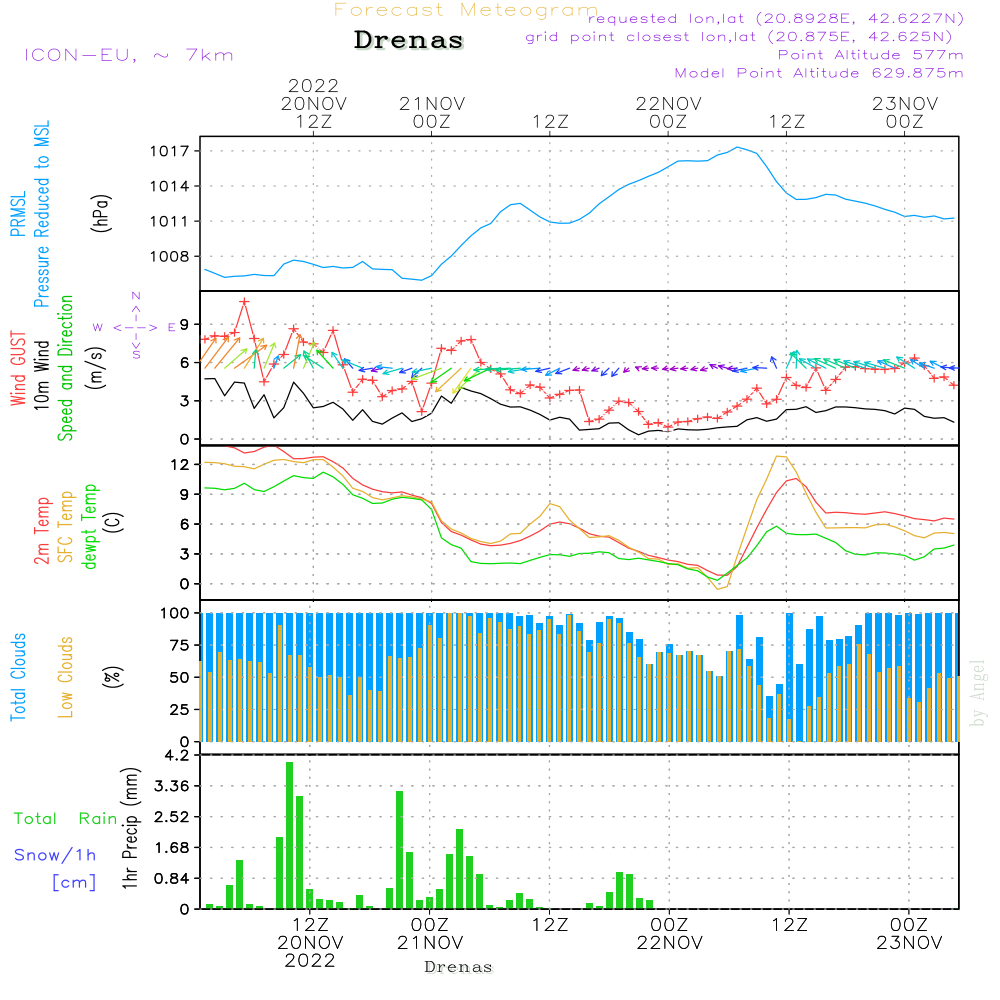Click the bottom '00Z 22NOV' time label
This screenshot has height=1000, width=1000.
[670, 934]
